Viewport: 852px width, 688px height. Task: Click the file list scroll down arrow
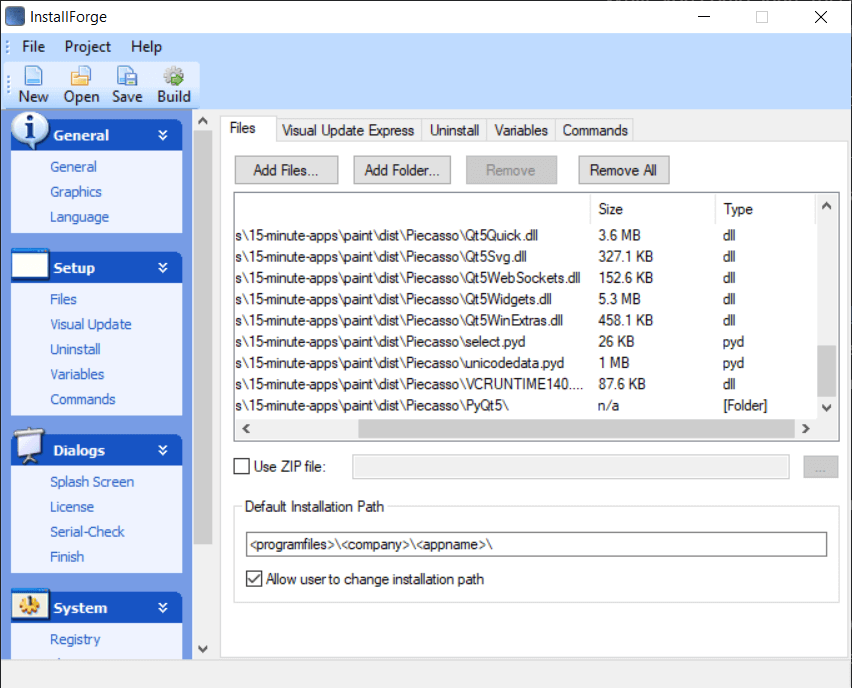tap(826, 408)
